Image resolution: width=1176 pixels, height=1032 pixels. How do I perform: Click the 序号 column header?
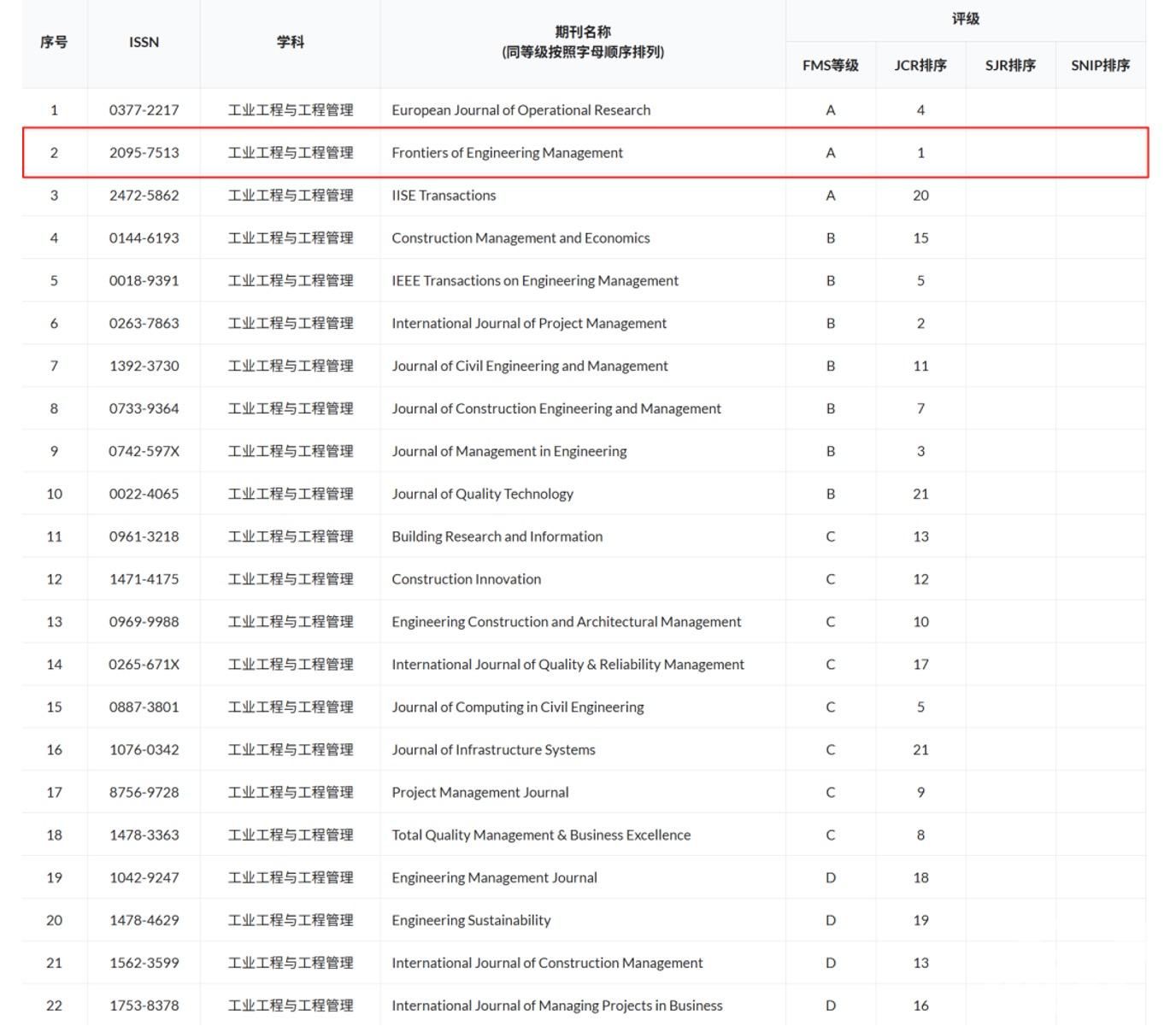click(54, 42)
